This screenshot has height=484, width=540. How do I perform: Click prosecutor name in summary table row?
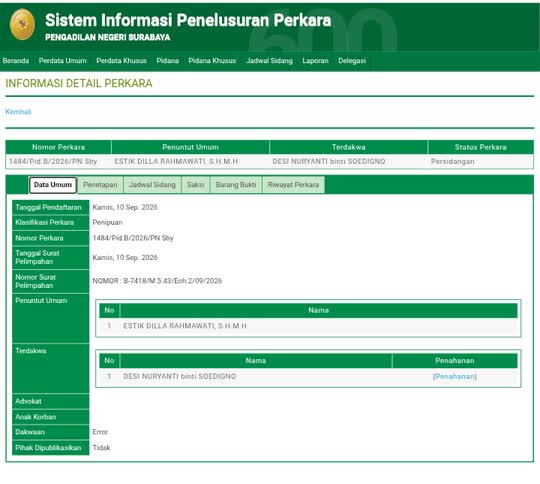pyautogui.click(x=176, y=162)
